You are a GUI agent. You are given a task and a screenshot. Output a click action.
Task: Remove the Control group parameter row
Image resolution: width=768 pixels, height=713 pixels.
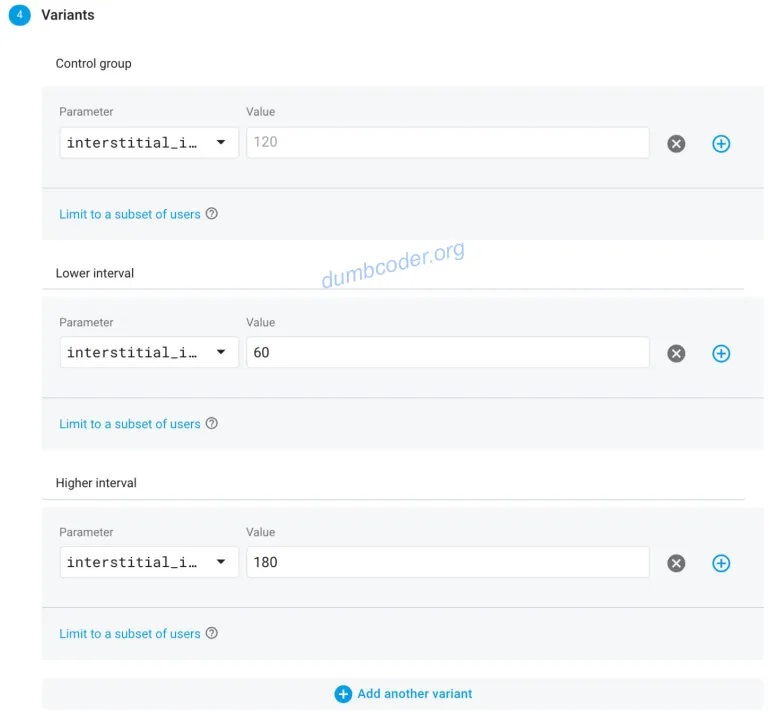(676, 143)
